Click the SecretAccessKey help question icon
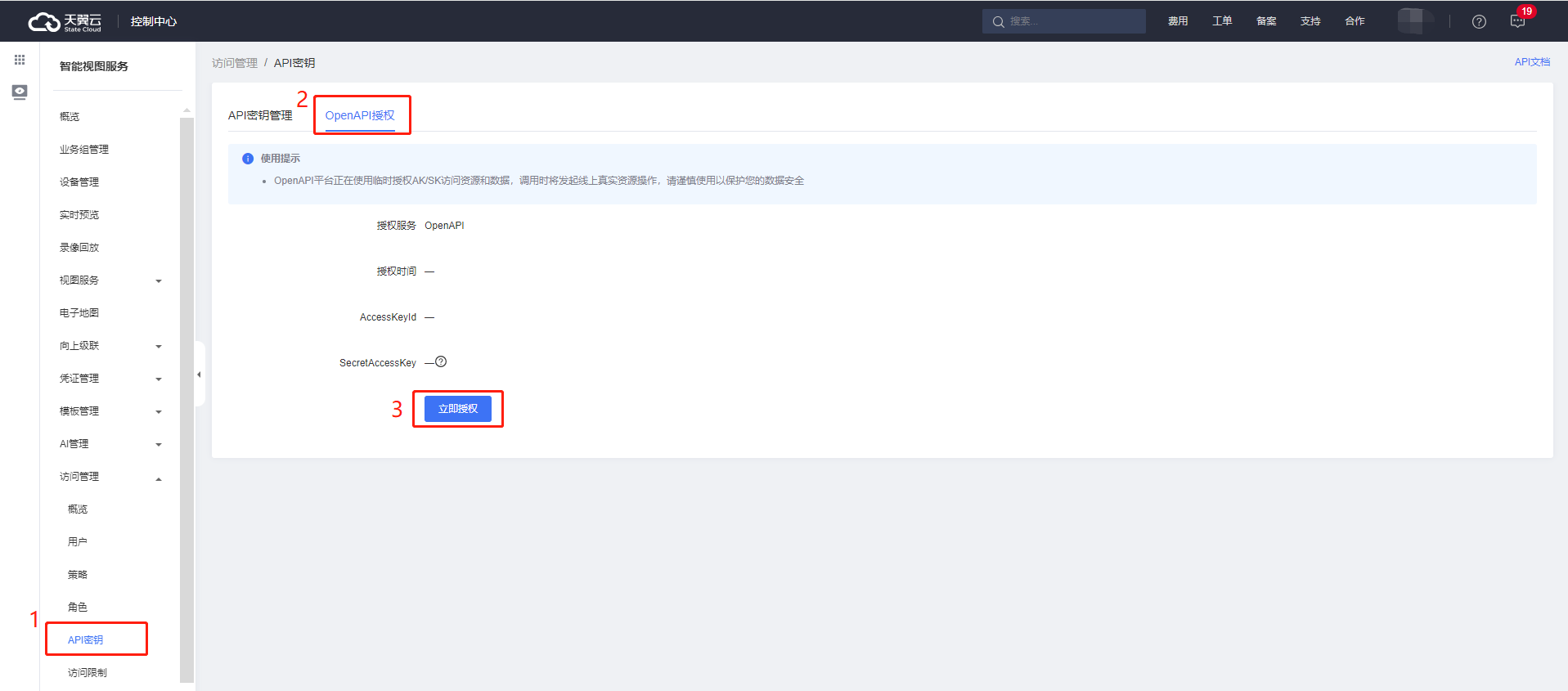The height and width of the screenshot is (691, 1568). tap(441, 361)
